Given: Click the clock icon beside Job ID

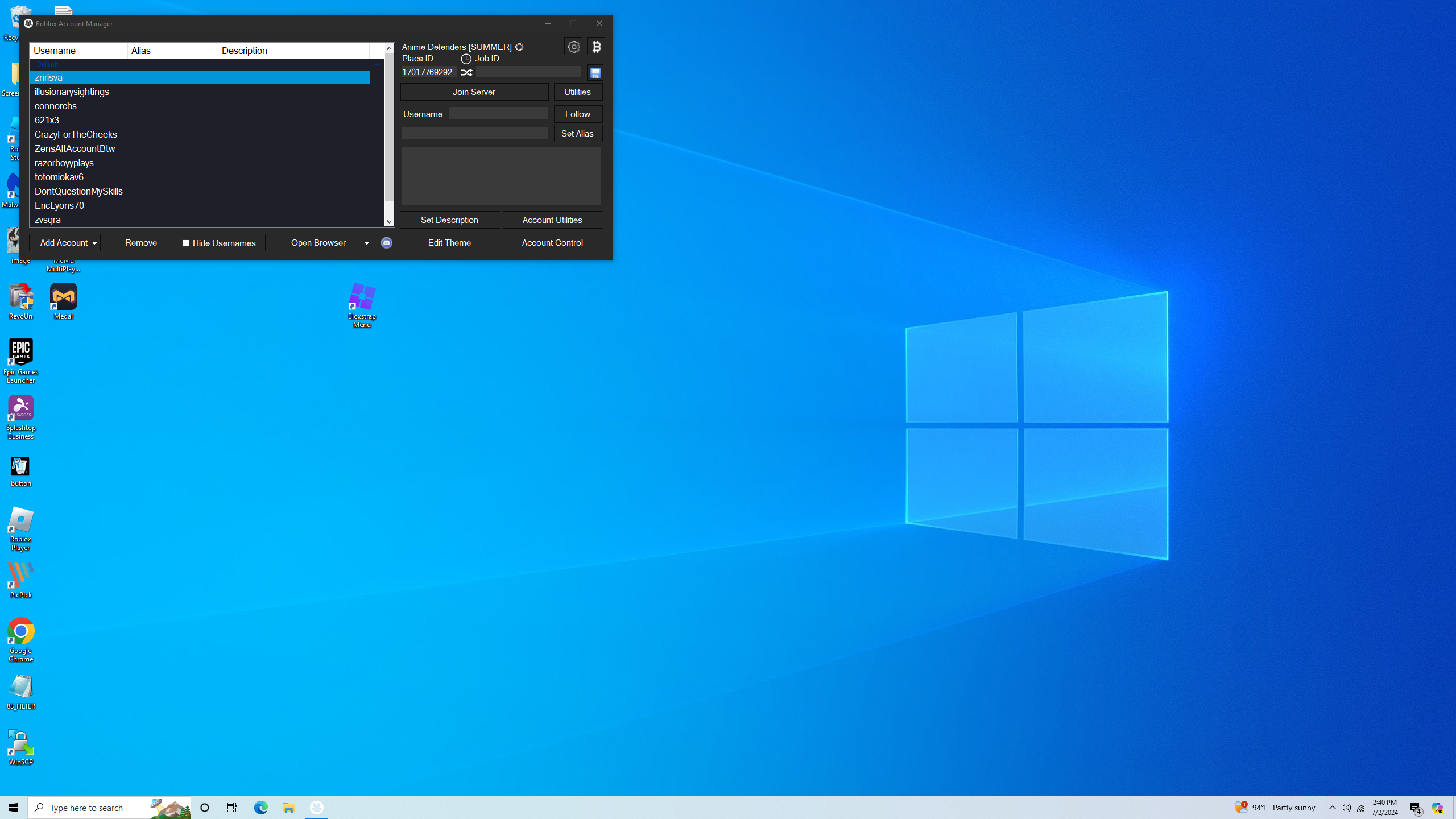Looking at the screenshot, I should click(x=466, y=59).
